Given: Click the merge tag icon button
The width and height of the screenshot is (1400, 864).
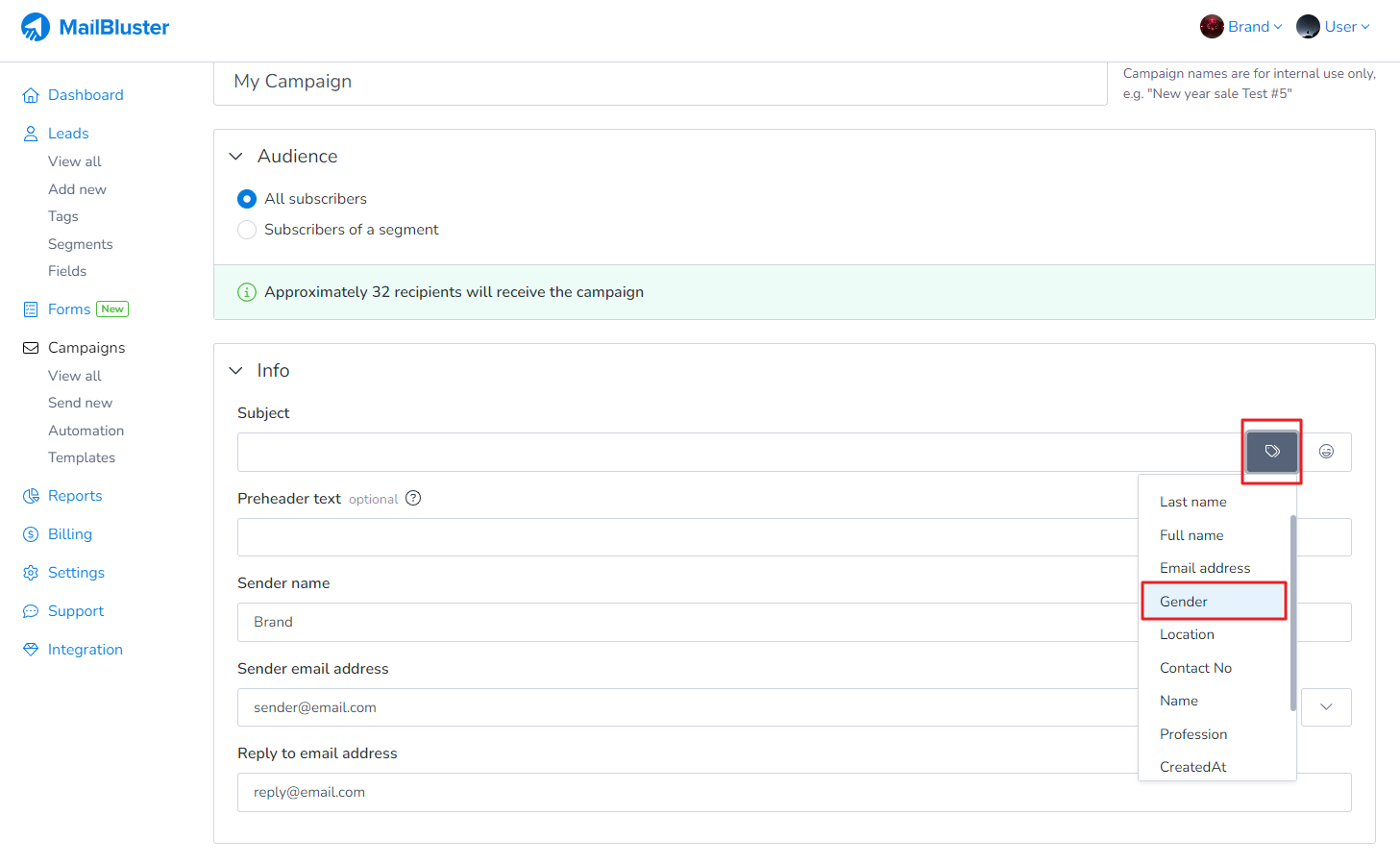Looking at the screenshot, I should (x=1271, y=452).
